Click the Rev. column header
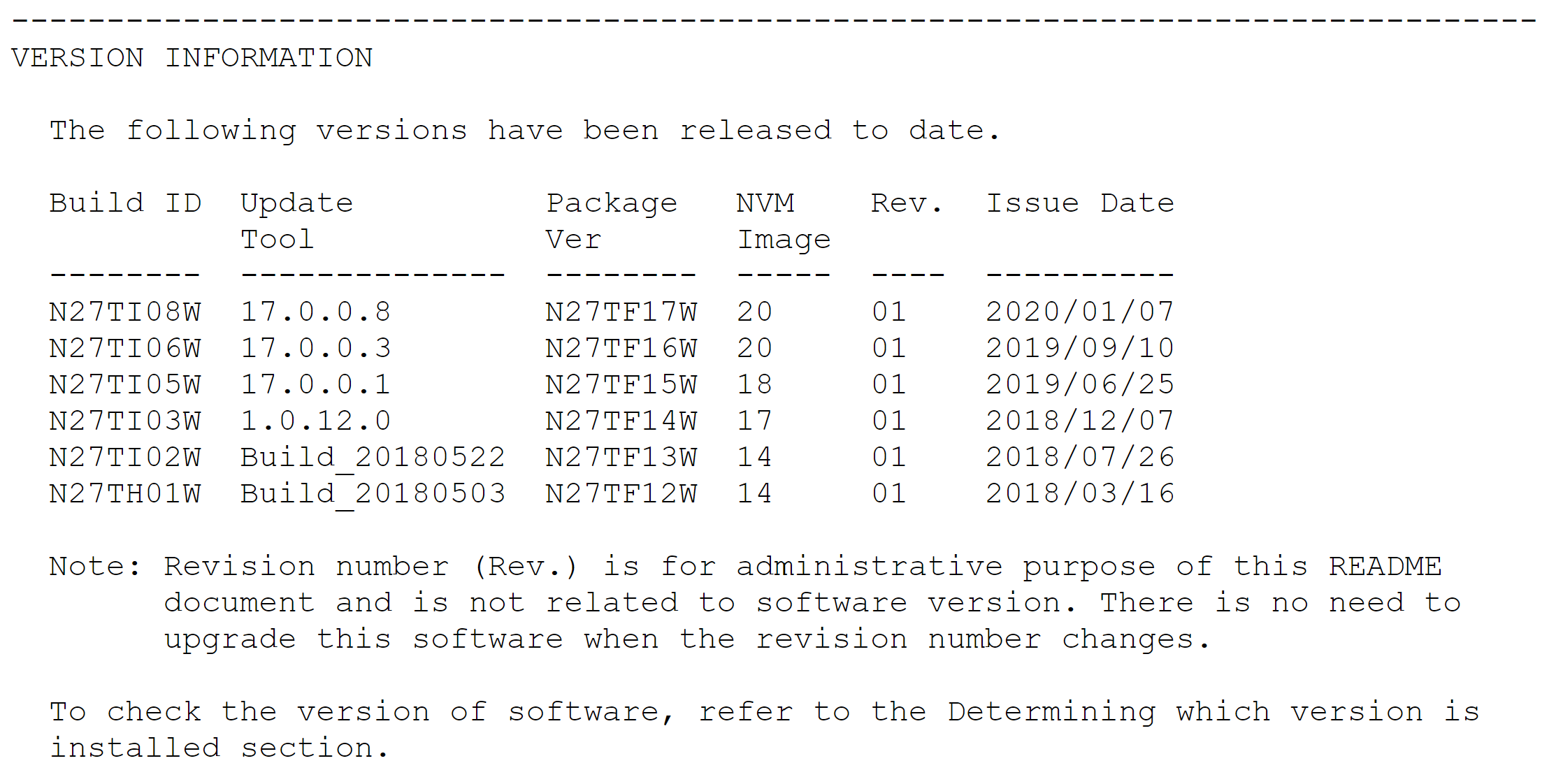The width and height of the screenshot is (1563, 784). 907,203
